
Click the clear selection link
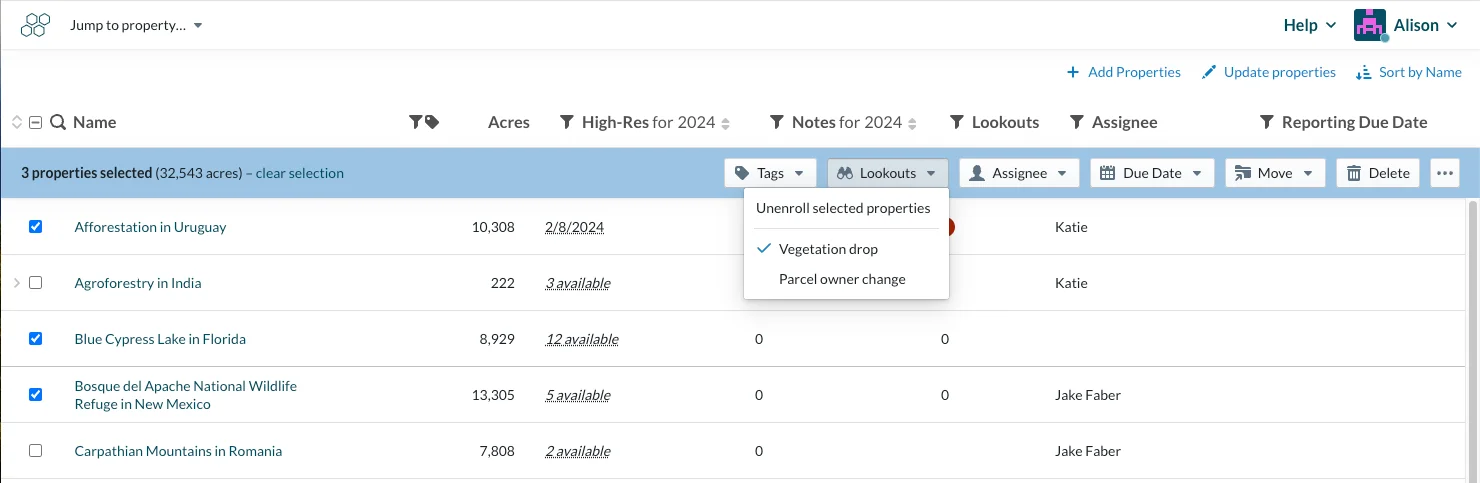pyautogui.click(x=300, y=173)
